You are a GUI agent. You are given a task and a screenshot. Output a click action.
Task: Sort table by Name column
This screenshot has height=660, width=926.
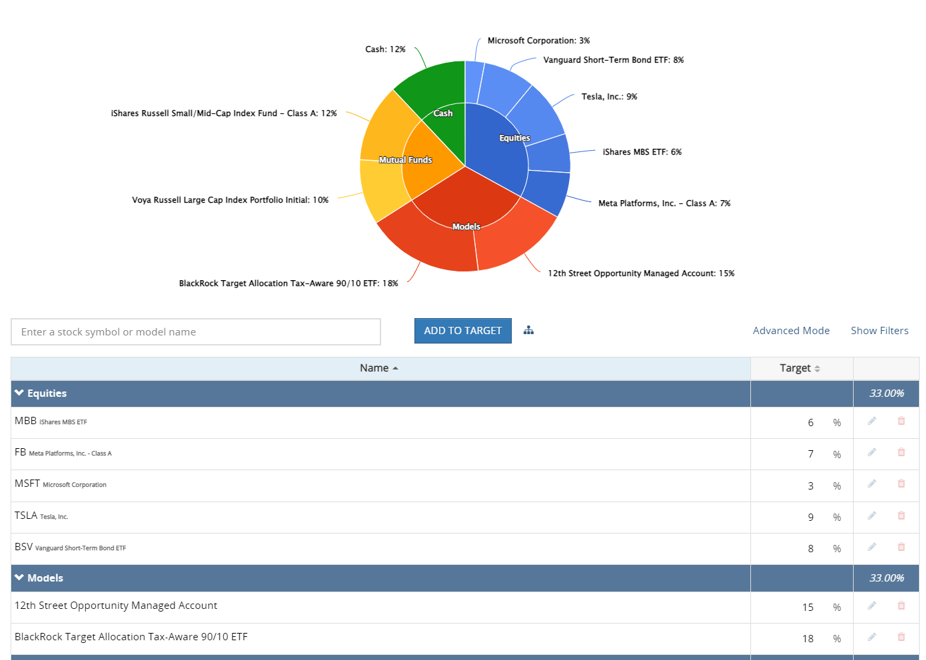click(x=380, y=368)
